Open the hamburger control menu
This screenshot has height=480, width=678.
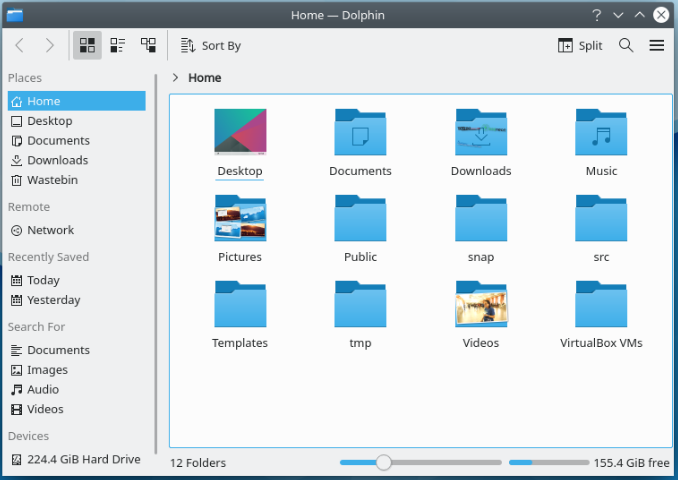[x=657, y=45]
